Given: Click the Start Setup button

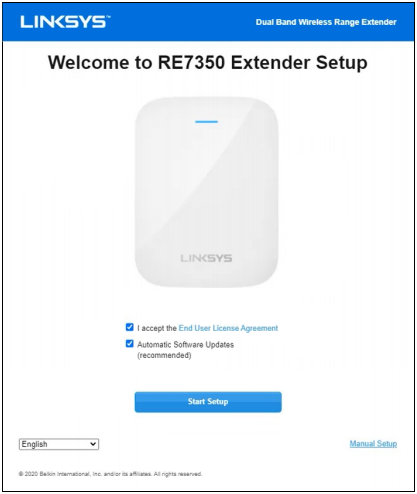Looking at the screenshot, I should click(208, 402).
